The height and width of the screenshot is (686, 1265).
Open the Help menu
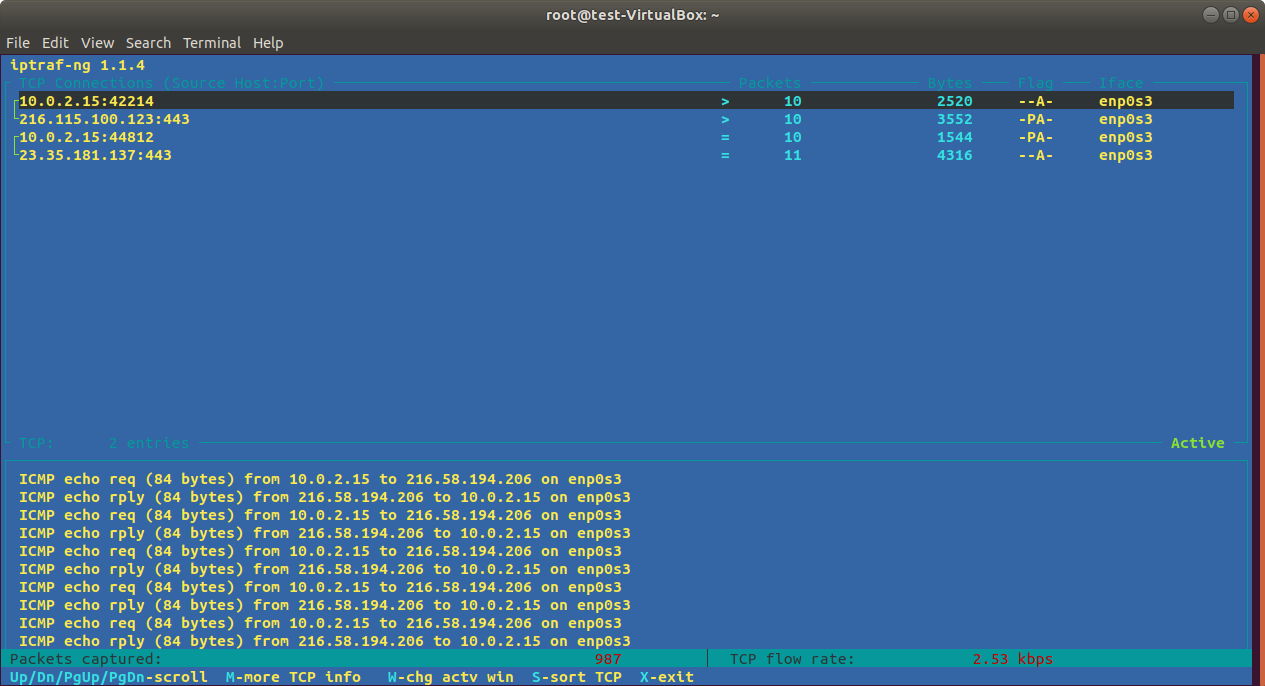click(268, 43)
